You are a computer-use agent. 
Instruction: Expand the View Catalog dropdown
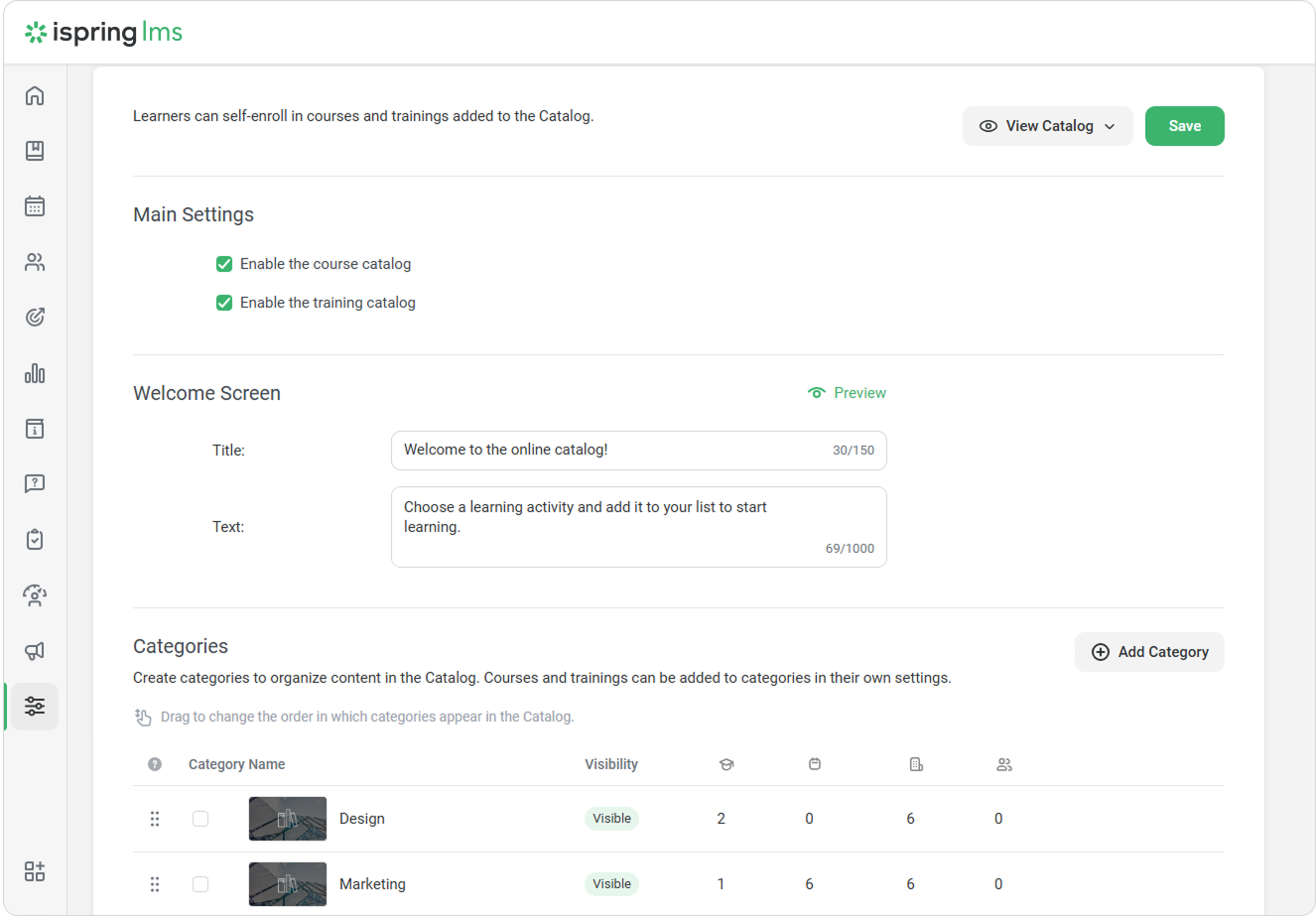1047,126
